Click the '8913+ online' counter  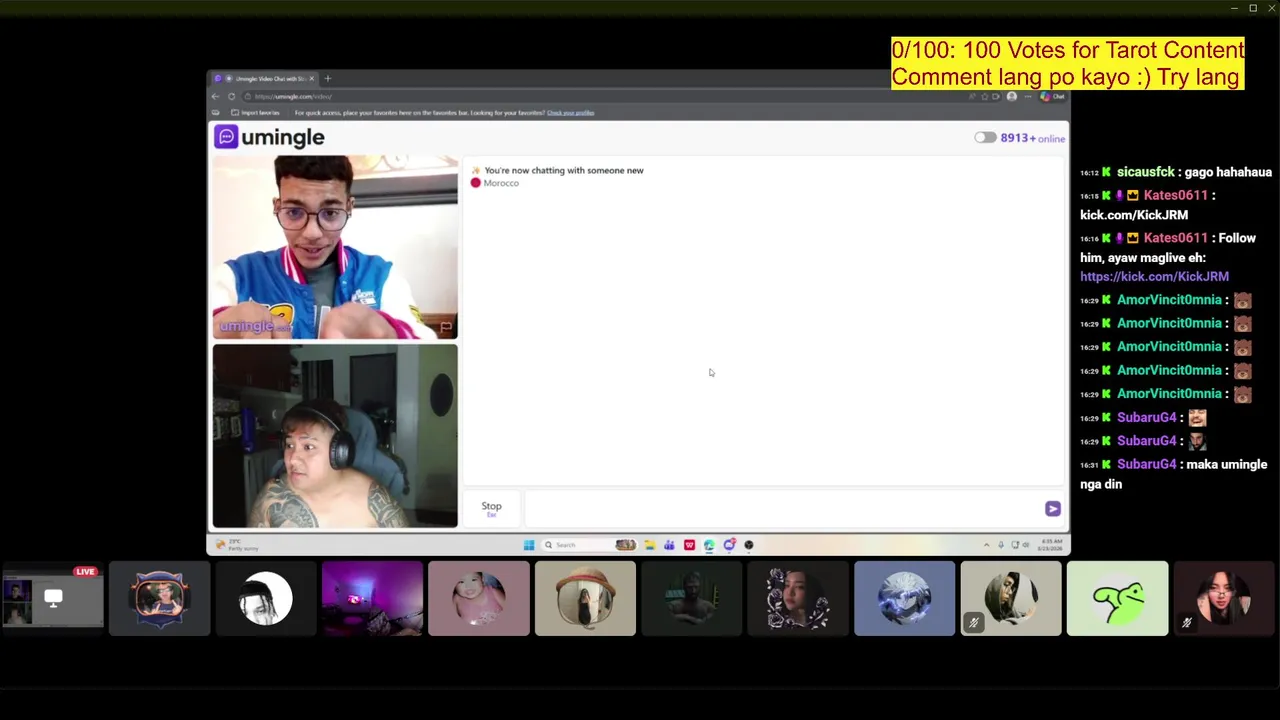click(x=1033, y=138)
